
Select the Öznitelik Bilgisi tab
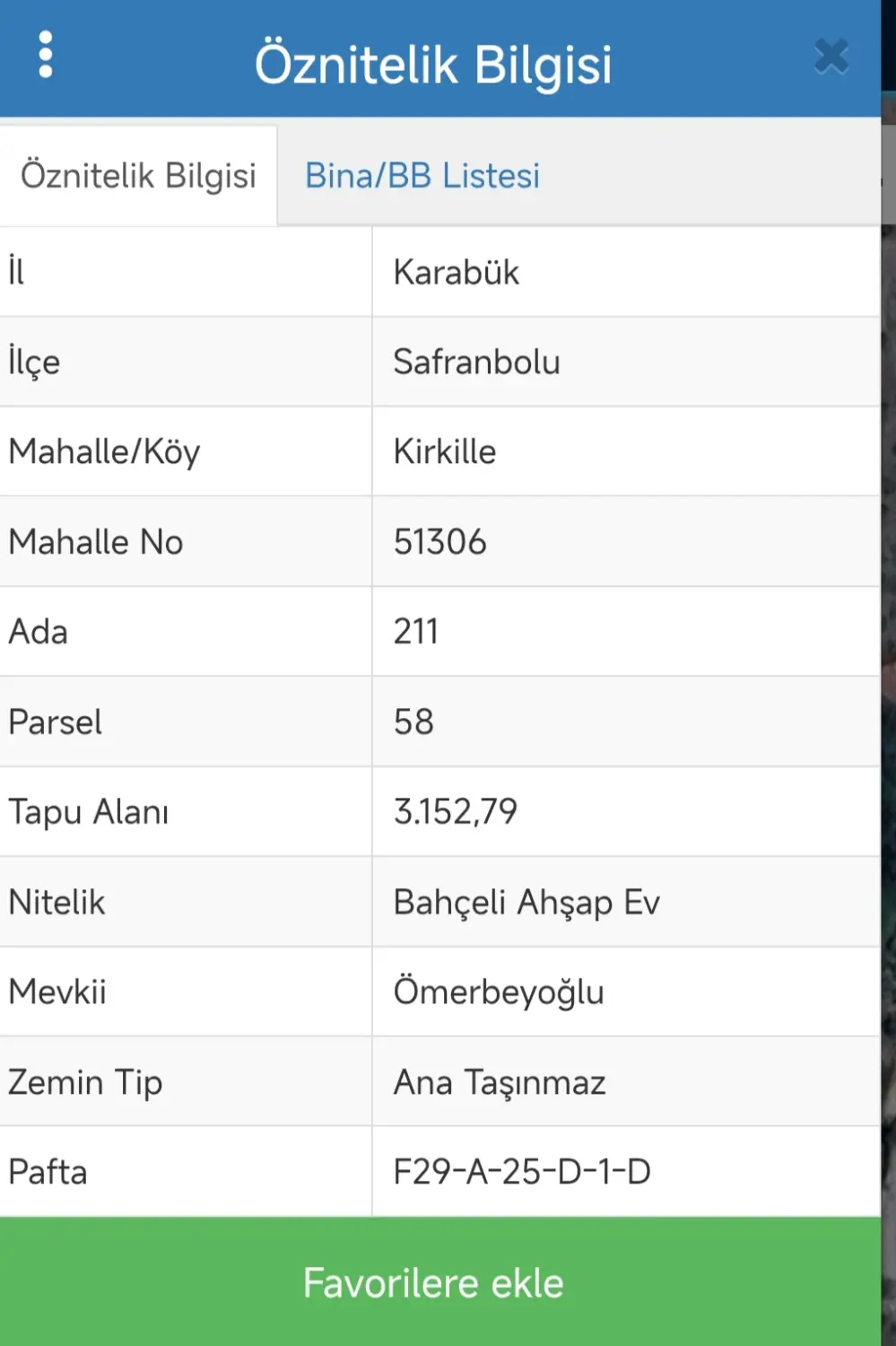138,176
